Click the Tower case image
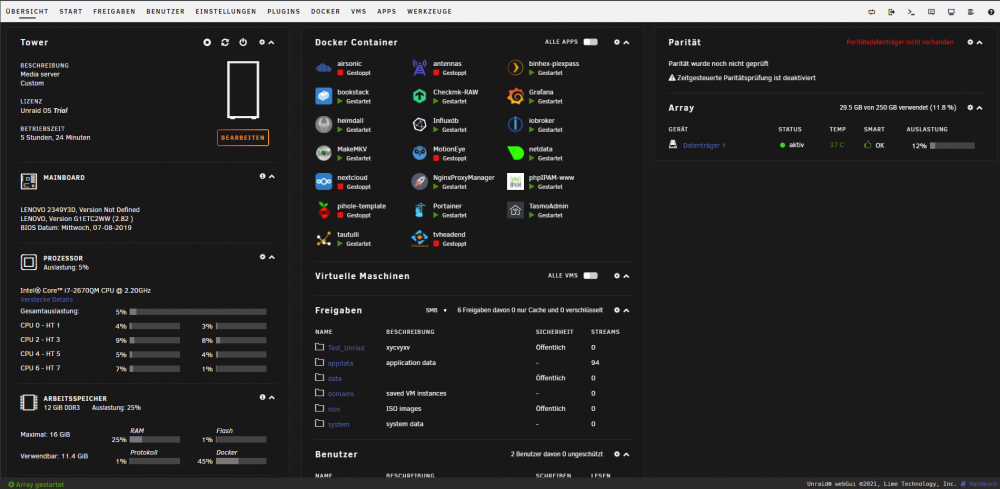The image size is (1000, 489). pyautogui.click(x=243, y=89)
